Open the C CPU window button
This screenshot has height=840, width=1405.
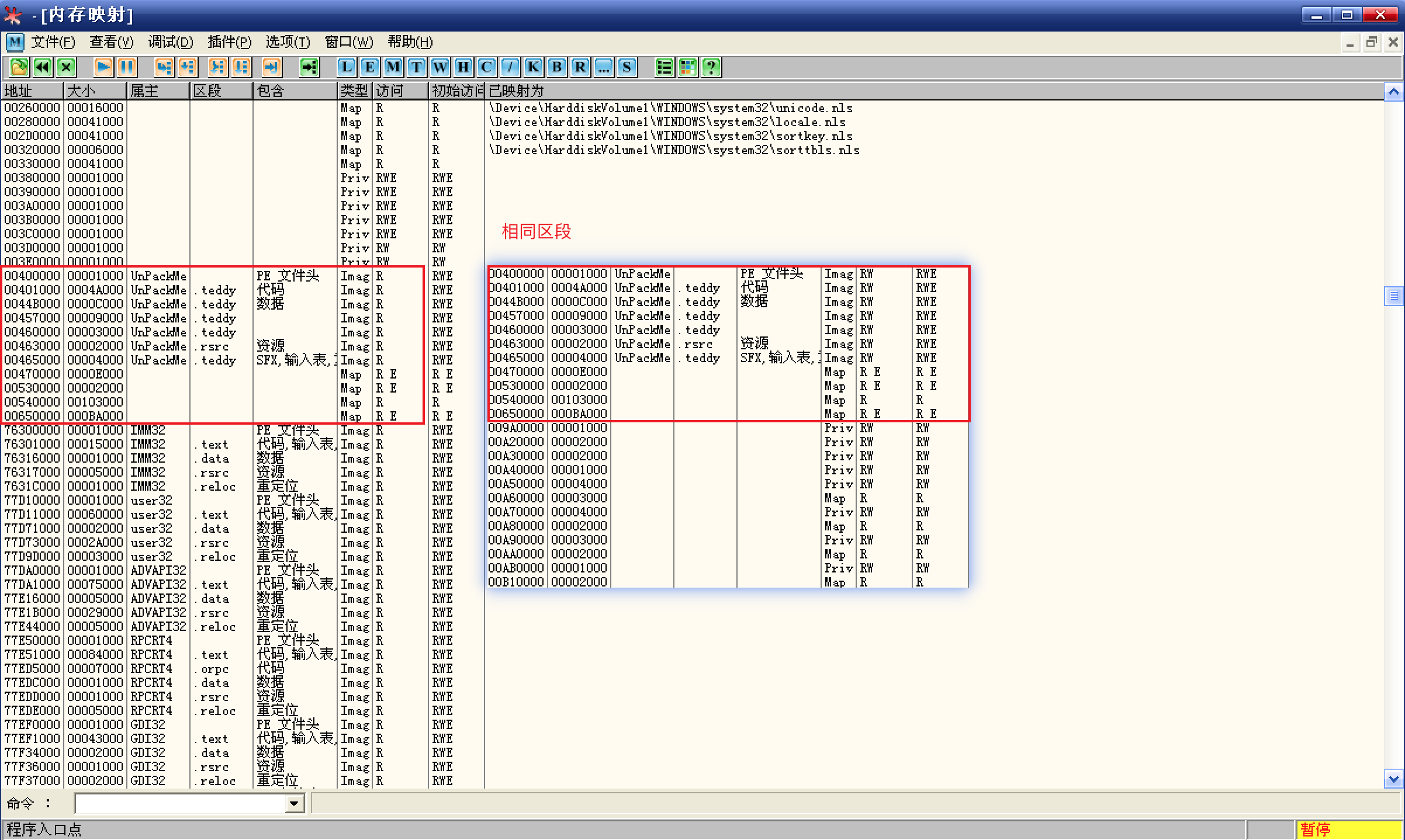point(486,67)
